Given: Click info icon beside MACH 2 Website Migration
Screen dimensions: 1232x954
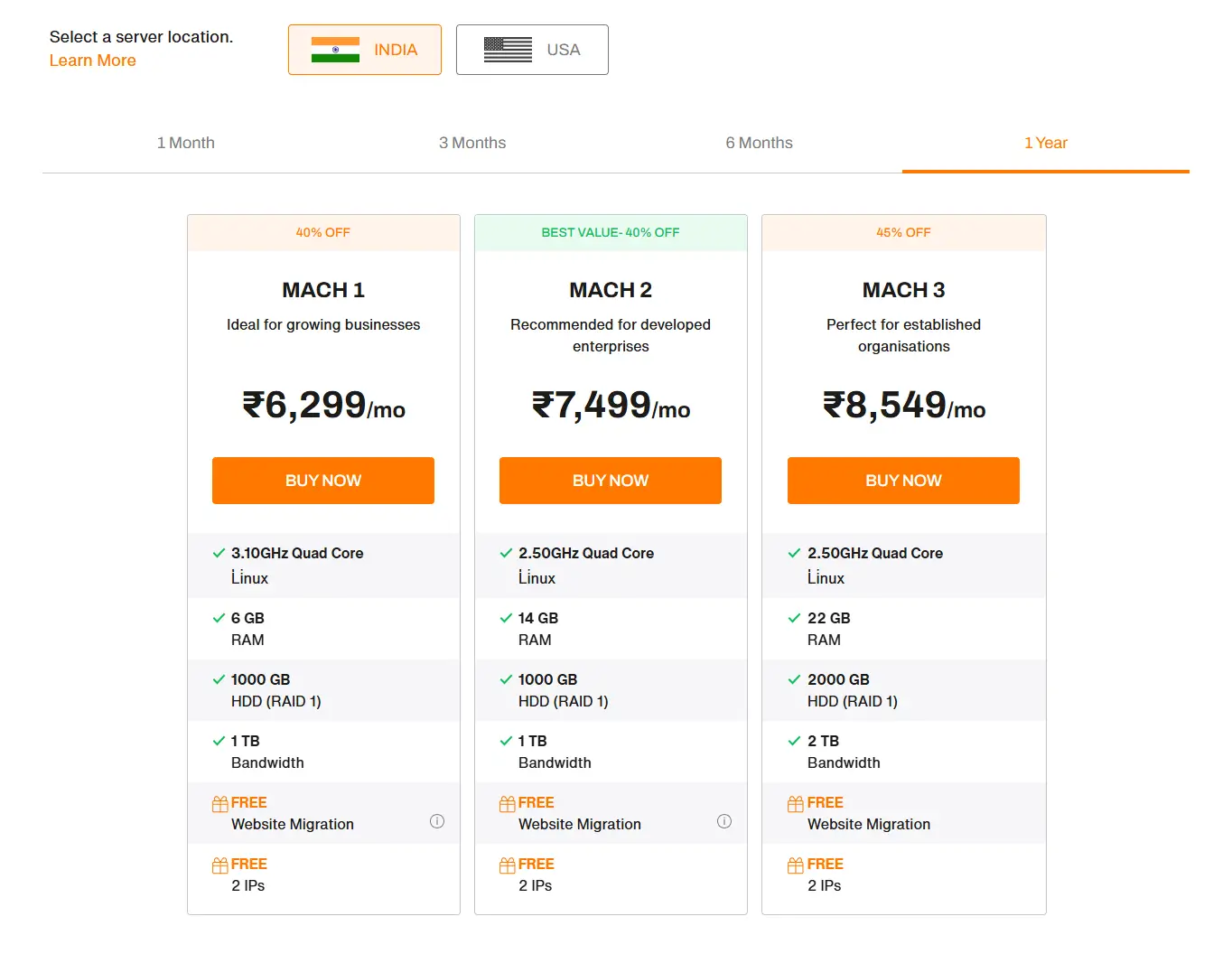Looking at the screenshot, I should [x=724, y=821].
